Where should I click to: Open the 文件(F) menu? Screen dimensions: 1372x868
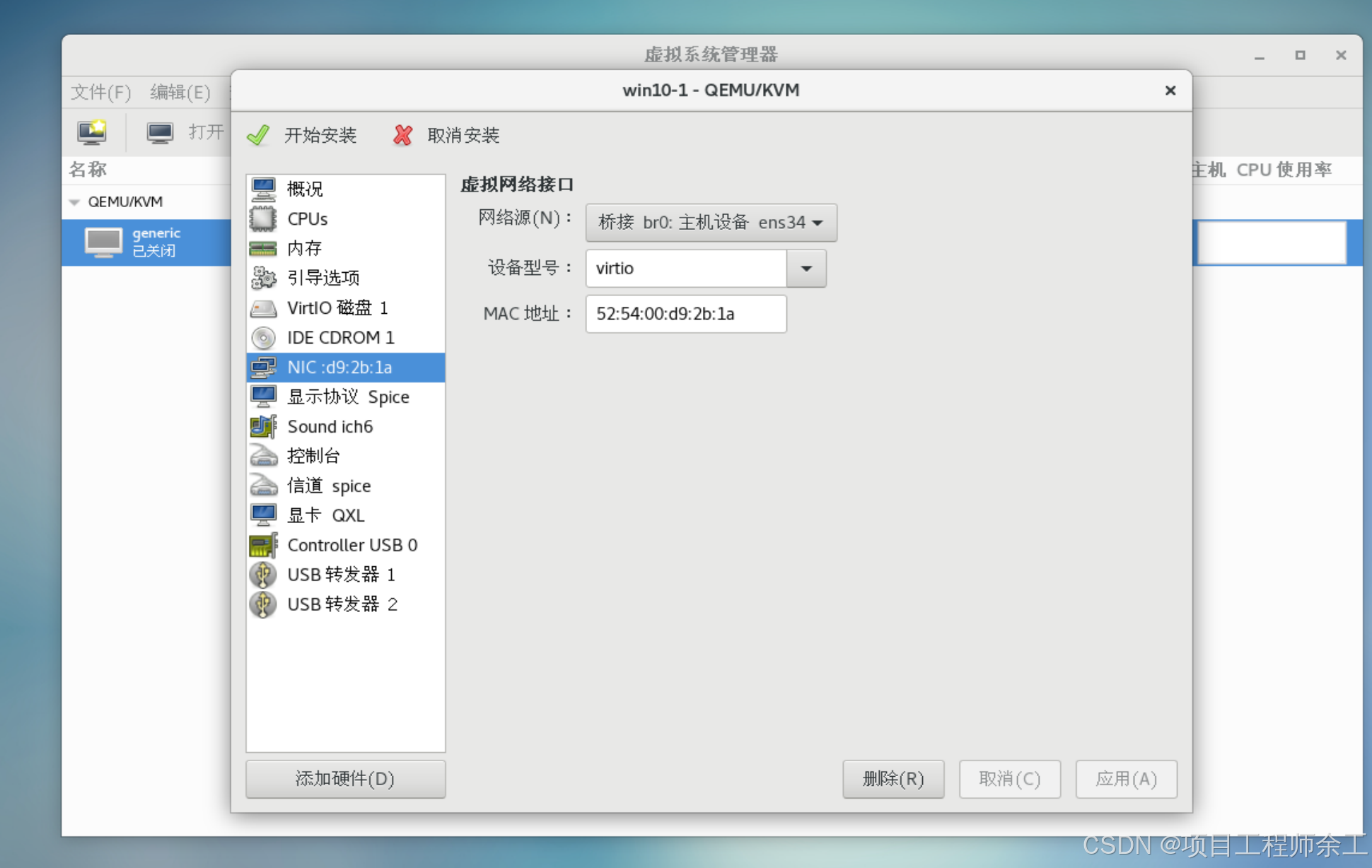coord(100,92)
